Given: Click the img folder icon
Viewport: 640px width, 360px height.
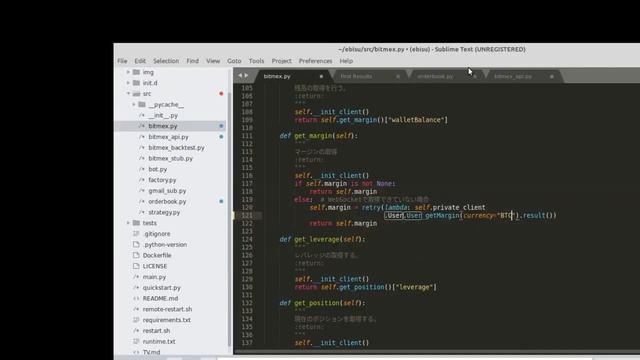Looking at the screenshot, I should click(136, 72).
